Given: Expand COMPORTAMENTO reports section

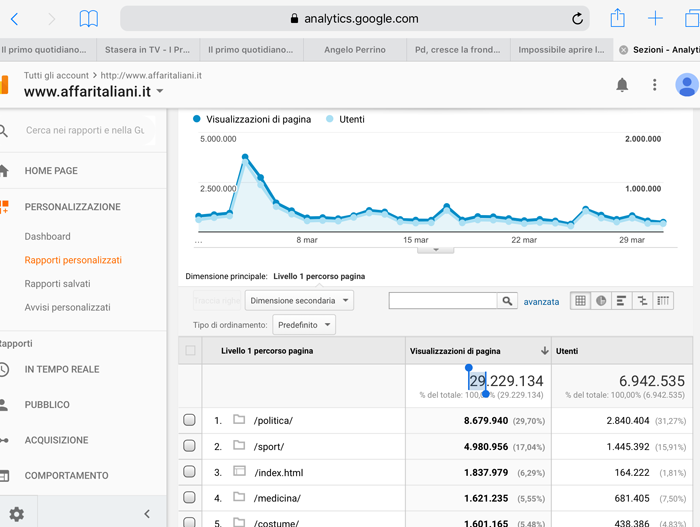Looking at the screenshot, I should pyautogui.click(x=67, y=476).
